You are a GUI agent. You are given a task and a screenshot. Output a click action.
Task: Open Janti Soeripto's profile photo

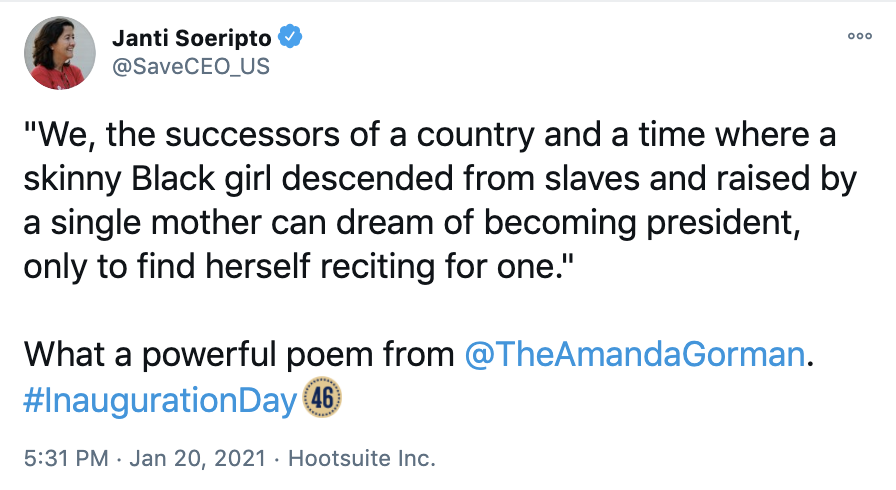pos(60,53)
